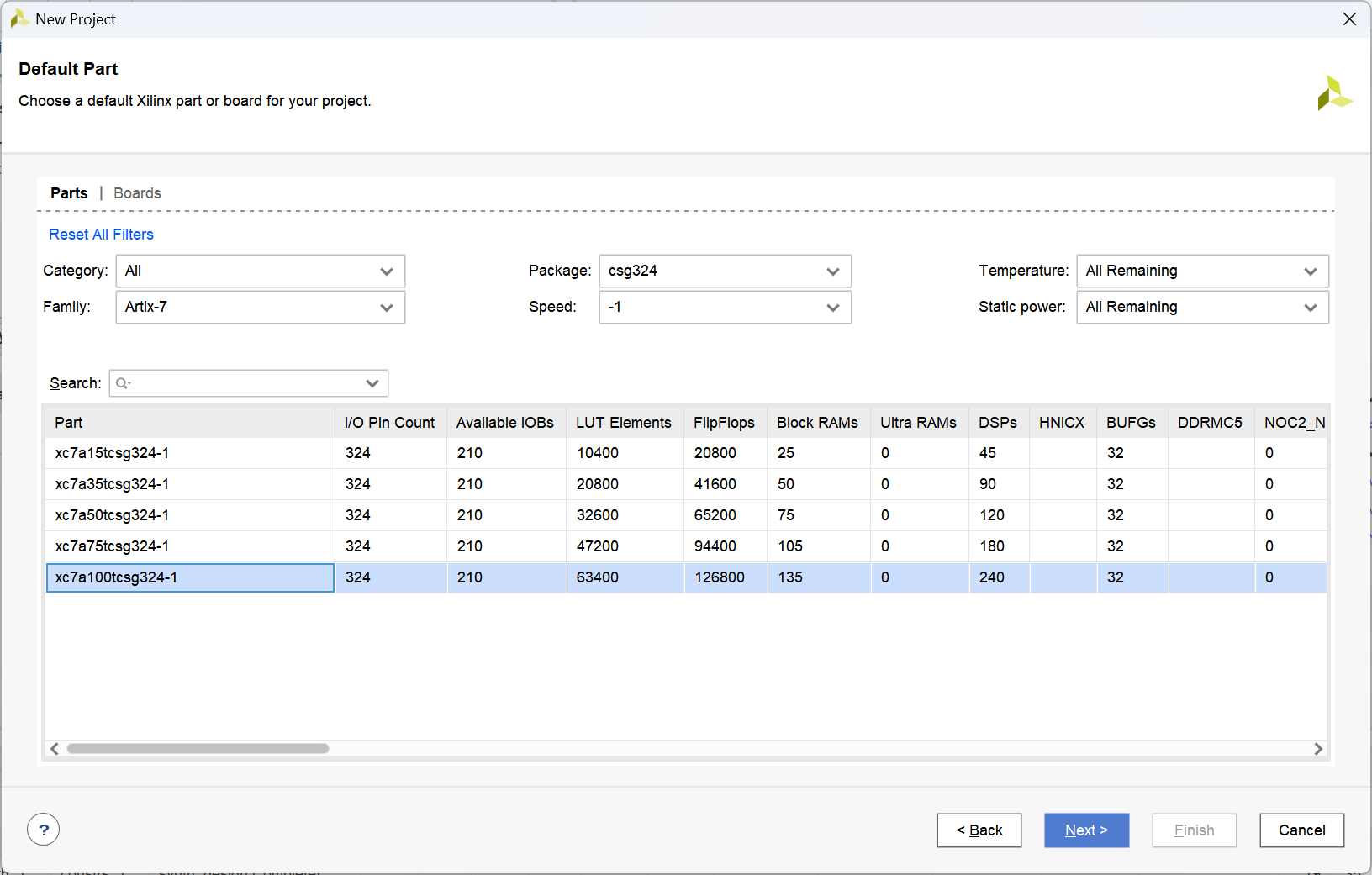This screenshot has width=1372, height=875.
Task: Click the scroll right arrow icon
Action: pyautogui.click(x=1317, y=749)
